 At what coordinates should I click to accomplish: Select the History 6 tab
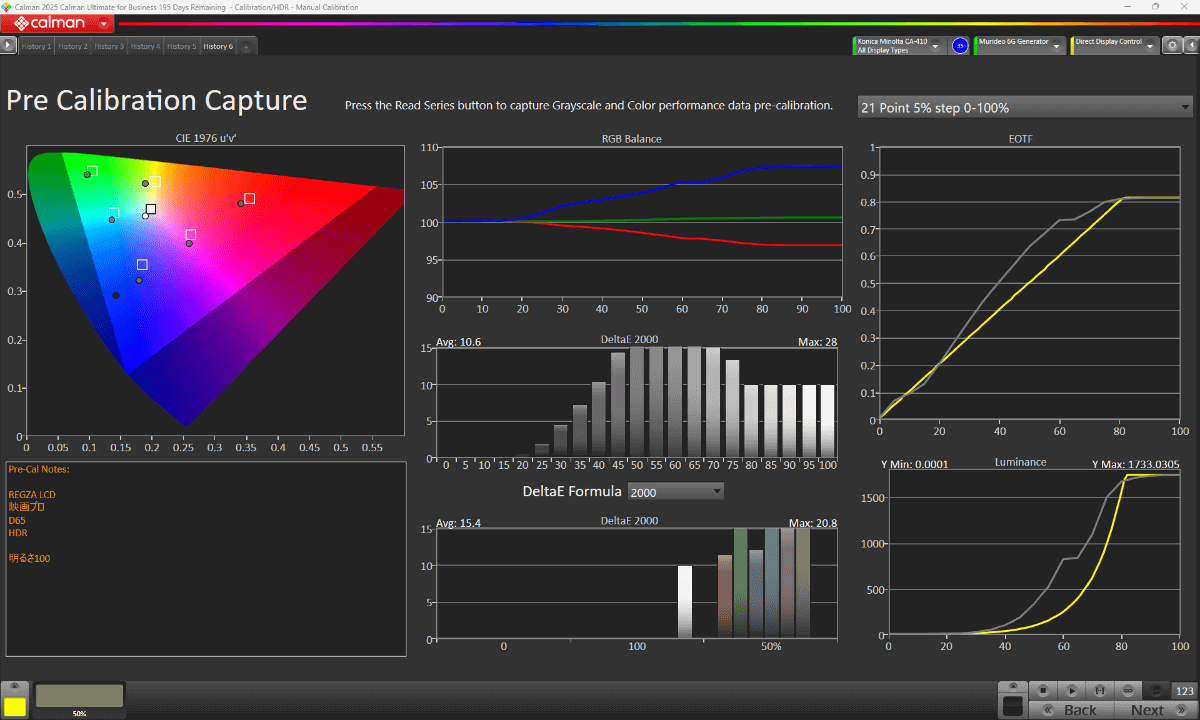tap(218, 46)
